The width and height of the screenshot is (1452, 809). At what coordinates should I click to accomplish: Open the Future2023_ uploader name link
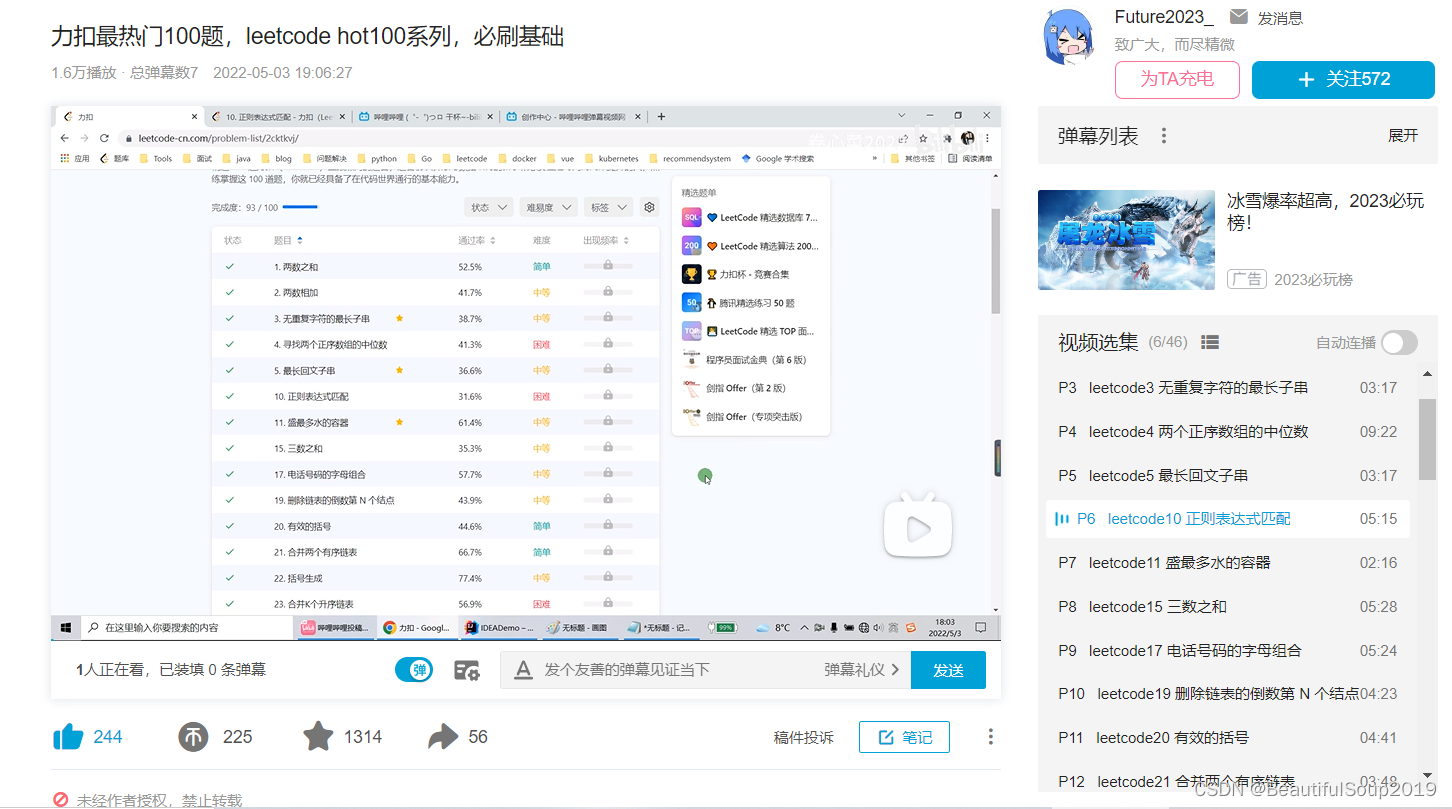tap(1164, 17)
